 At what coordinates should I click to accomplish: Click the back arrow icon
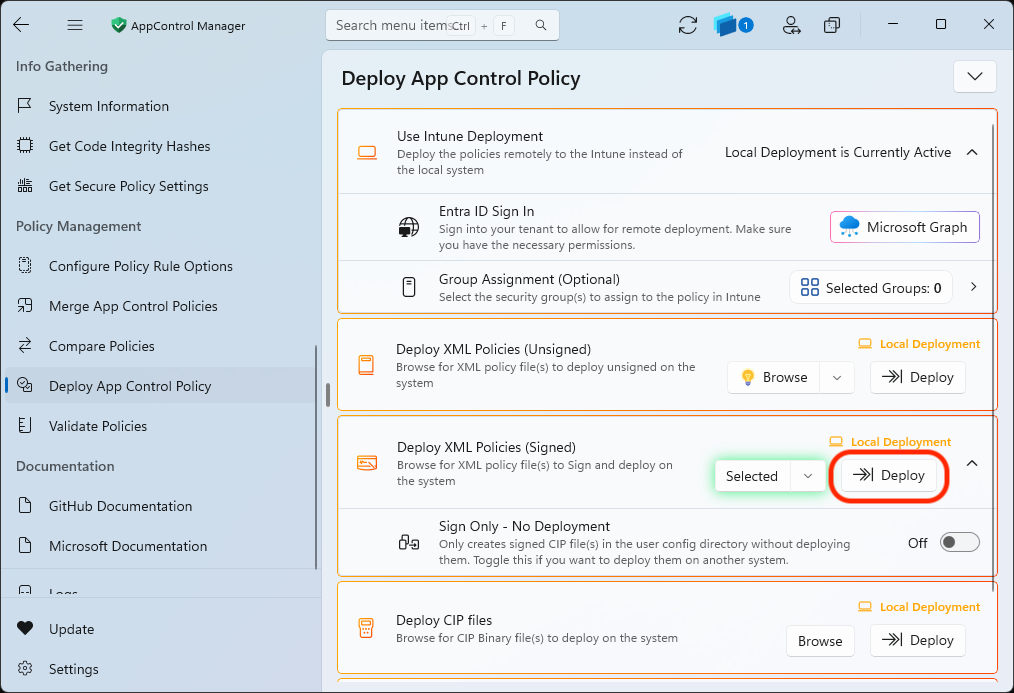(21, 25)
